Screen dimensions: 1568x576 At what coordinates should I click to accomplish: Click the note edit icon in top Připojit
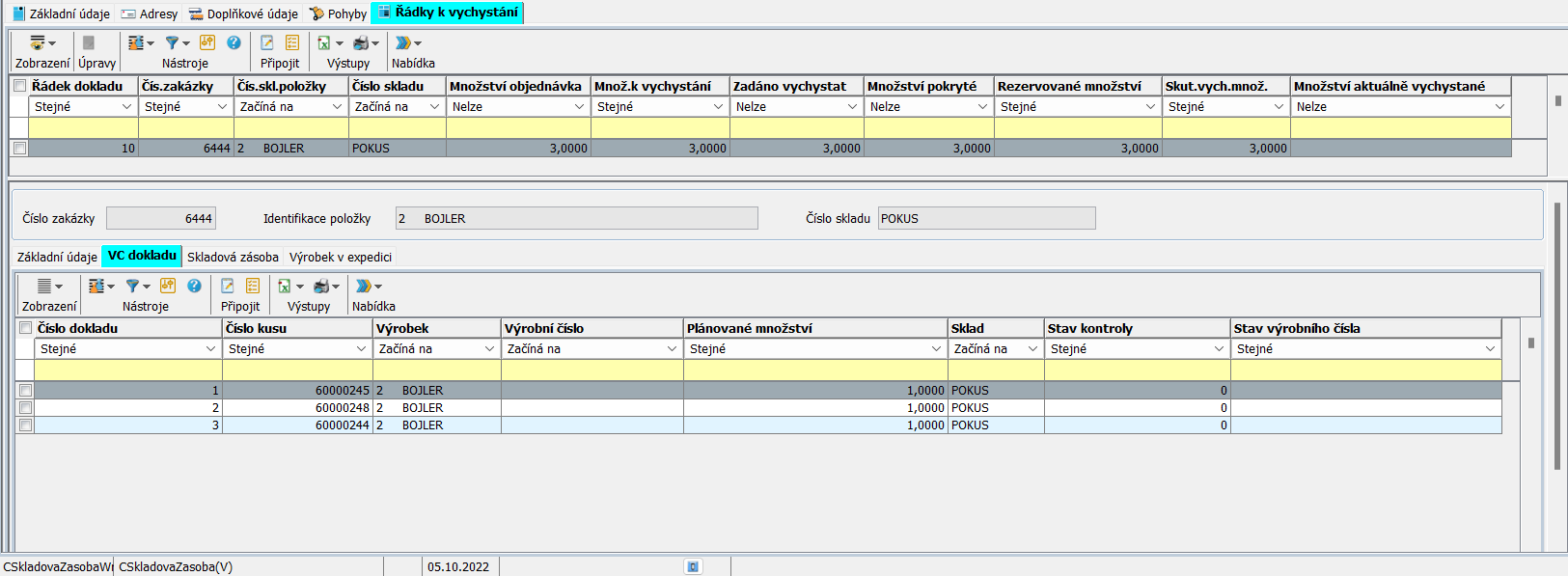tap(267, 43)
